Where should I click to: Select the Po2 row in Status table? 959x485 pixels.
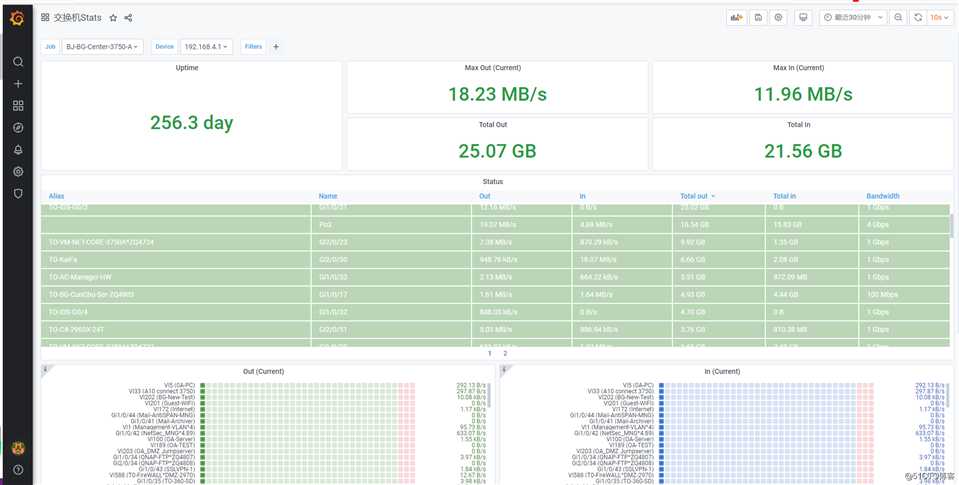pos(495,225)
